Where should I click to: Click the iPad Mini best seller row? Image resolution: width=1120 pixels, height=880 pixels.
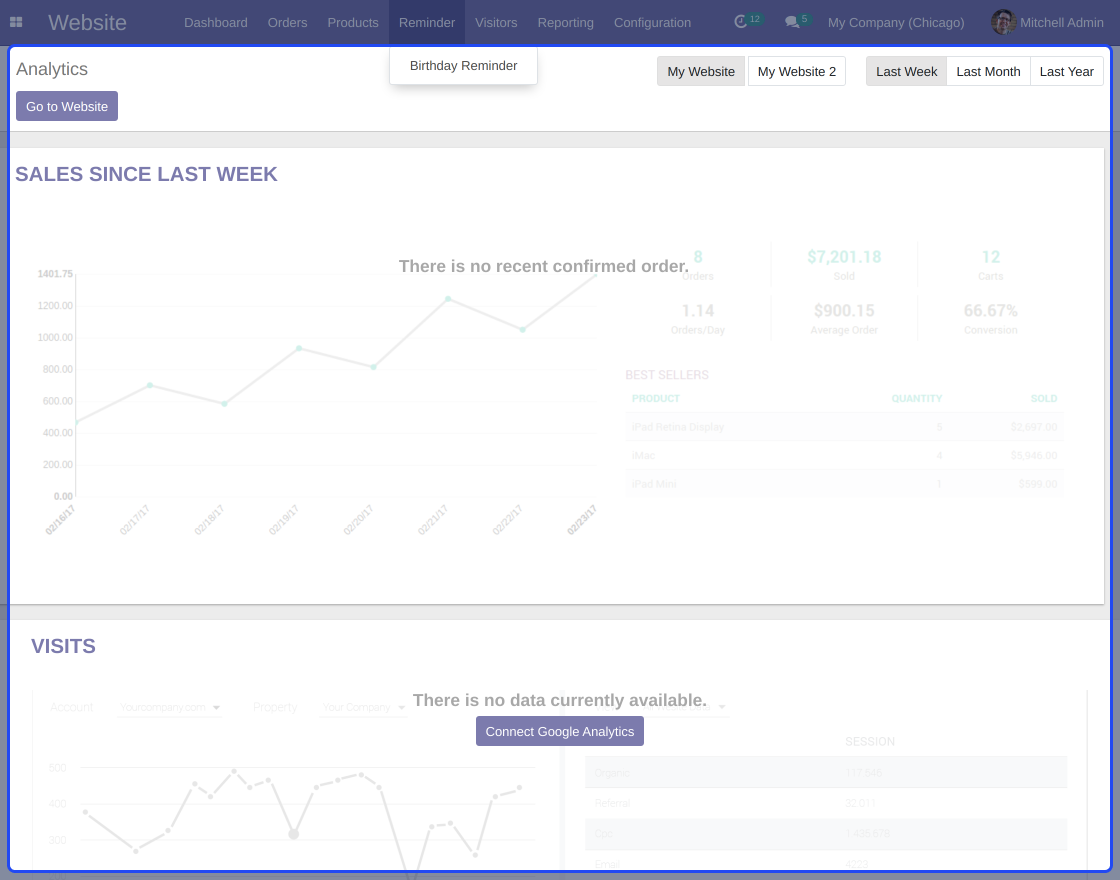click(x=844, y=484)
